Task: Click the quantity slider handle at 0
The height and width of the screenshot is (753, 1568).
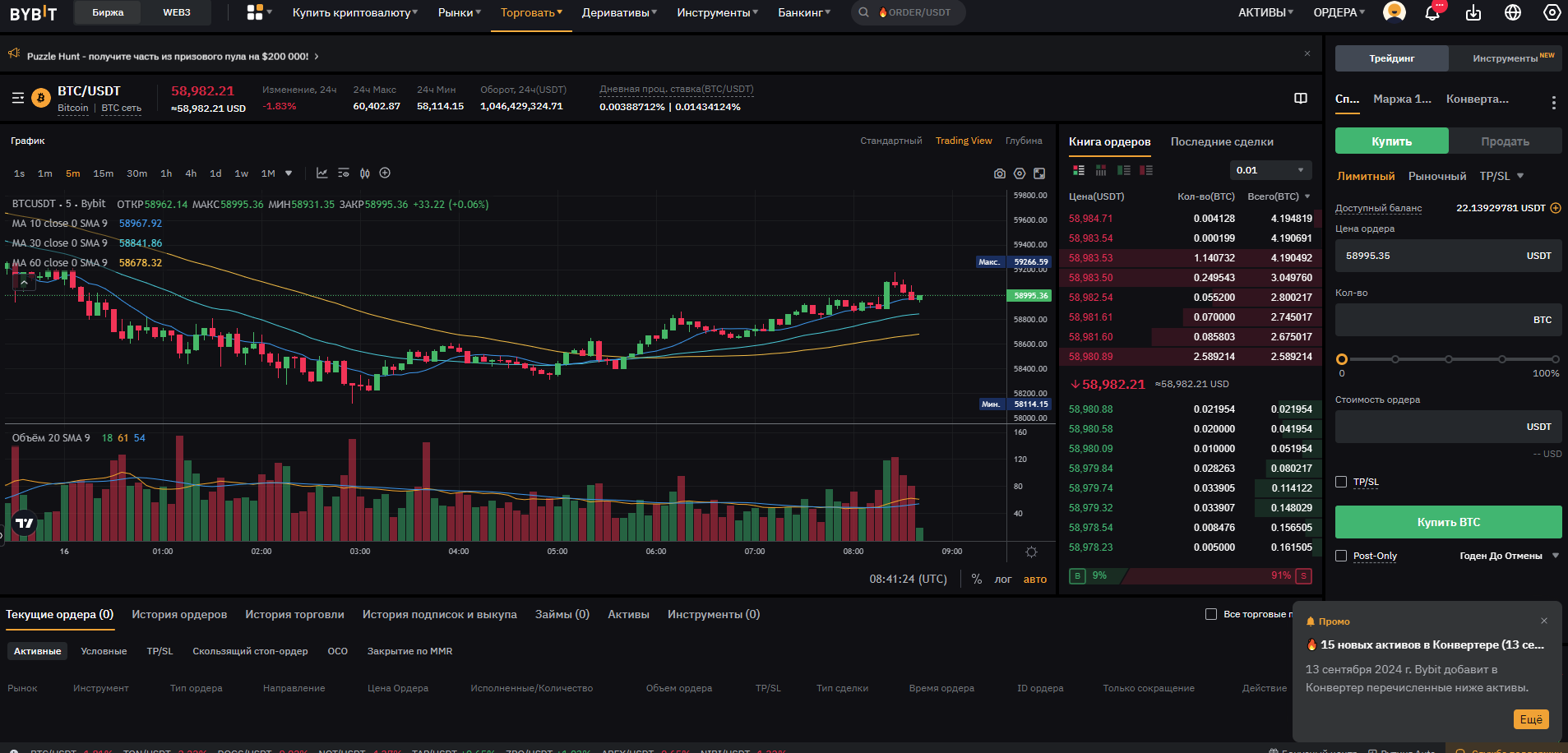Action: click(1342, 359)
